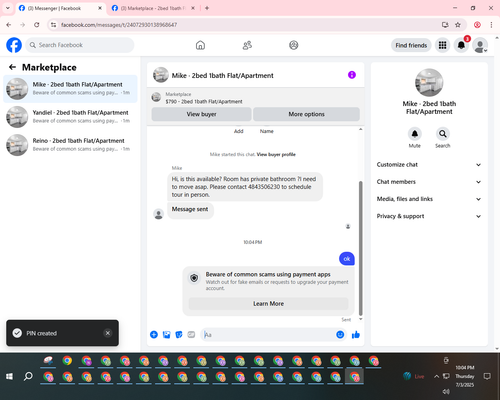The height and width of the screenshot is (400, 500).
Task: Open Windows taskbar search
Action: [x=28, y=376]
